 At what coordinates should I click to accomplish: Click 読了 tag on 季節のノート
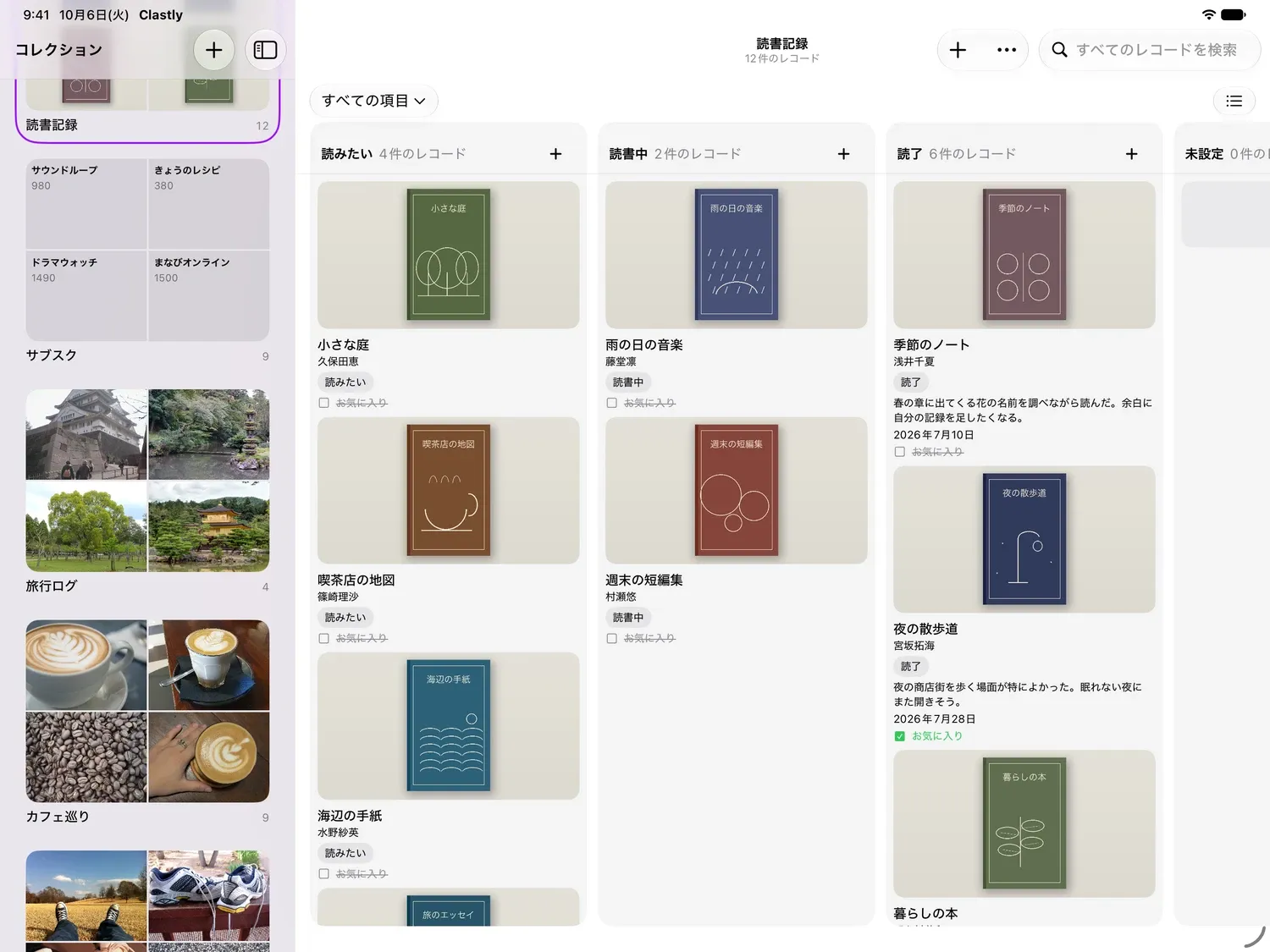pos(911,382)
